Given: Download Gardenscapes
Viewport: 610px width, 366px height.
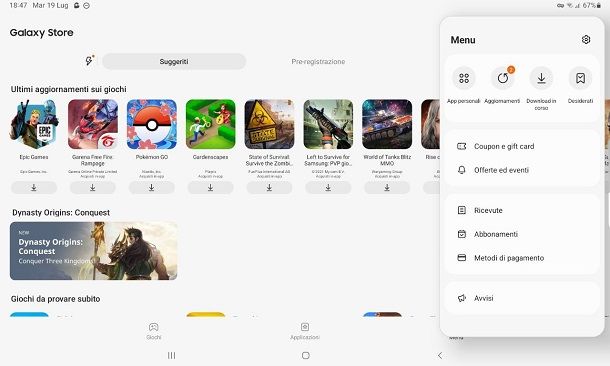Looking at the screenshot, I should tap(210, 187).
